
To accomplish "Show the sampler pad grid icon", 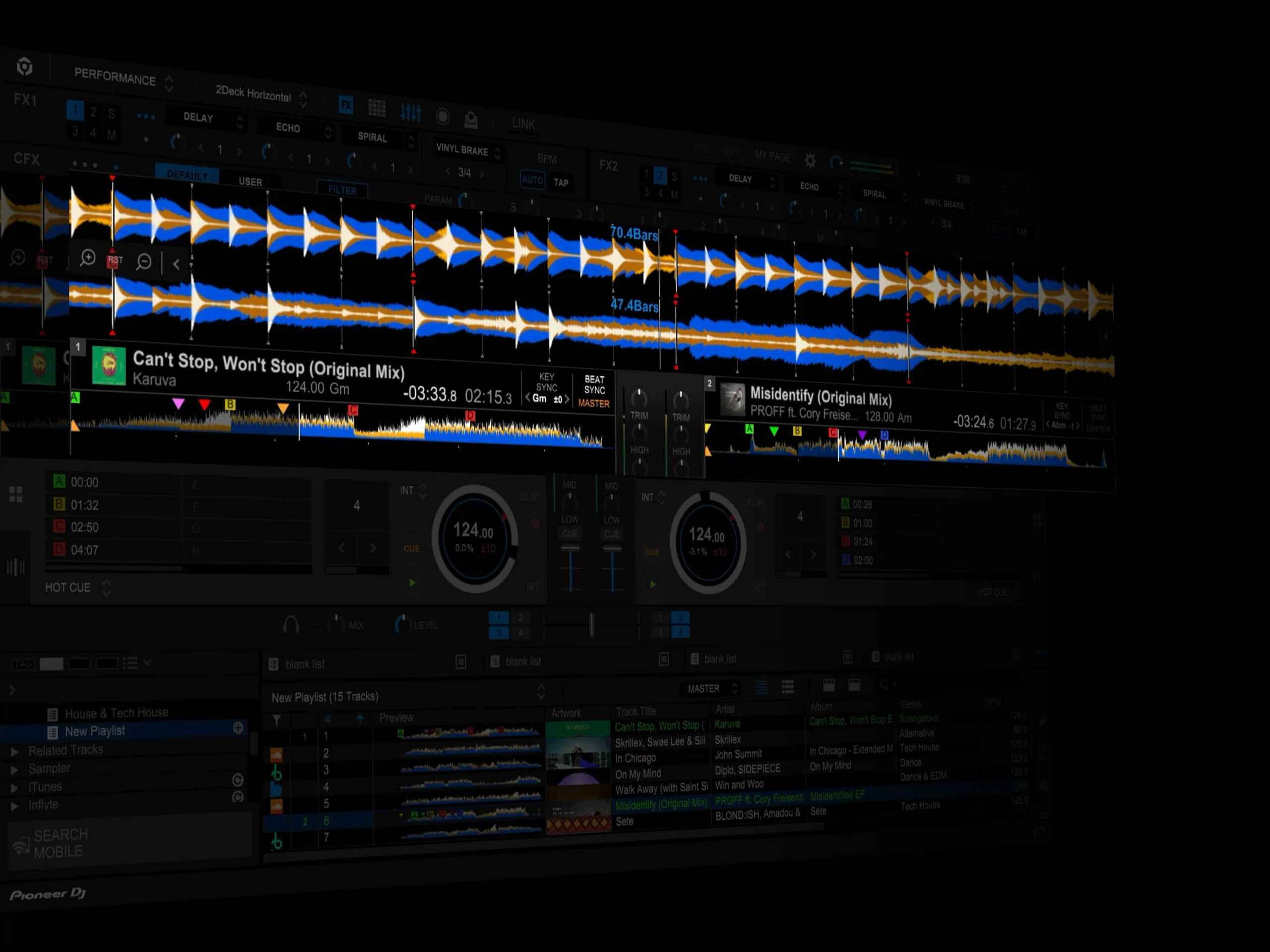I will 377,108.
